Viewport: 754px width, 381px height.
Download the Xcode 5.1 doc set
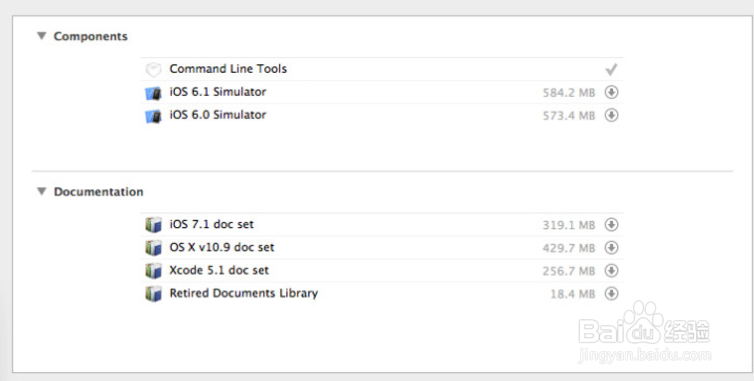(611, 270)
